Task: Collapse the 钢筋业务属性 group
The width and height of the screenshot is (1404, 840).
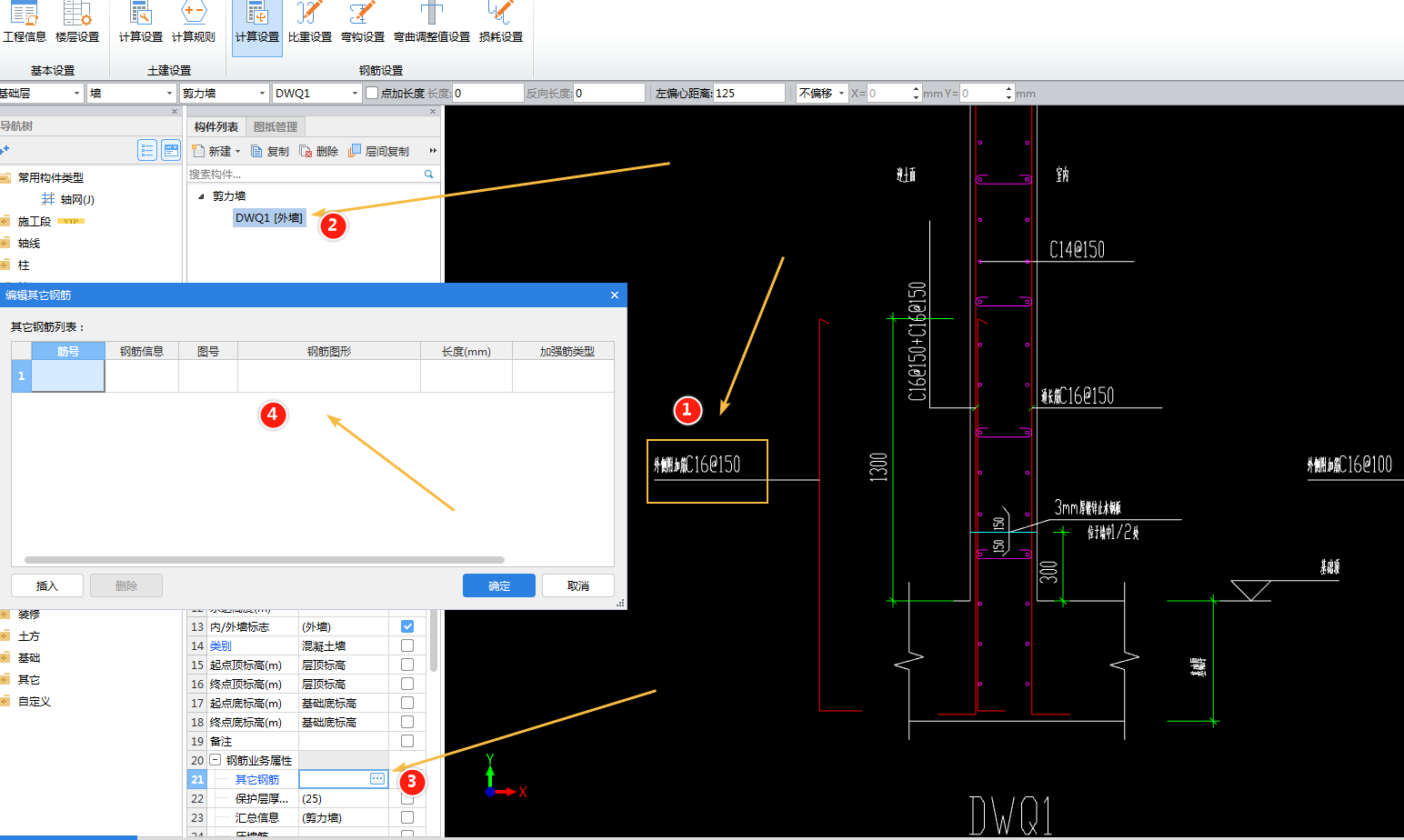Action: [216, 760]
